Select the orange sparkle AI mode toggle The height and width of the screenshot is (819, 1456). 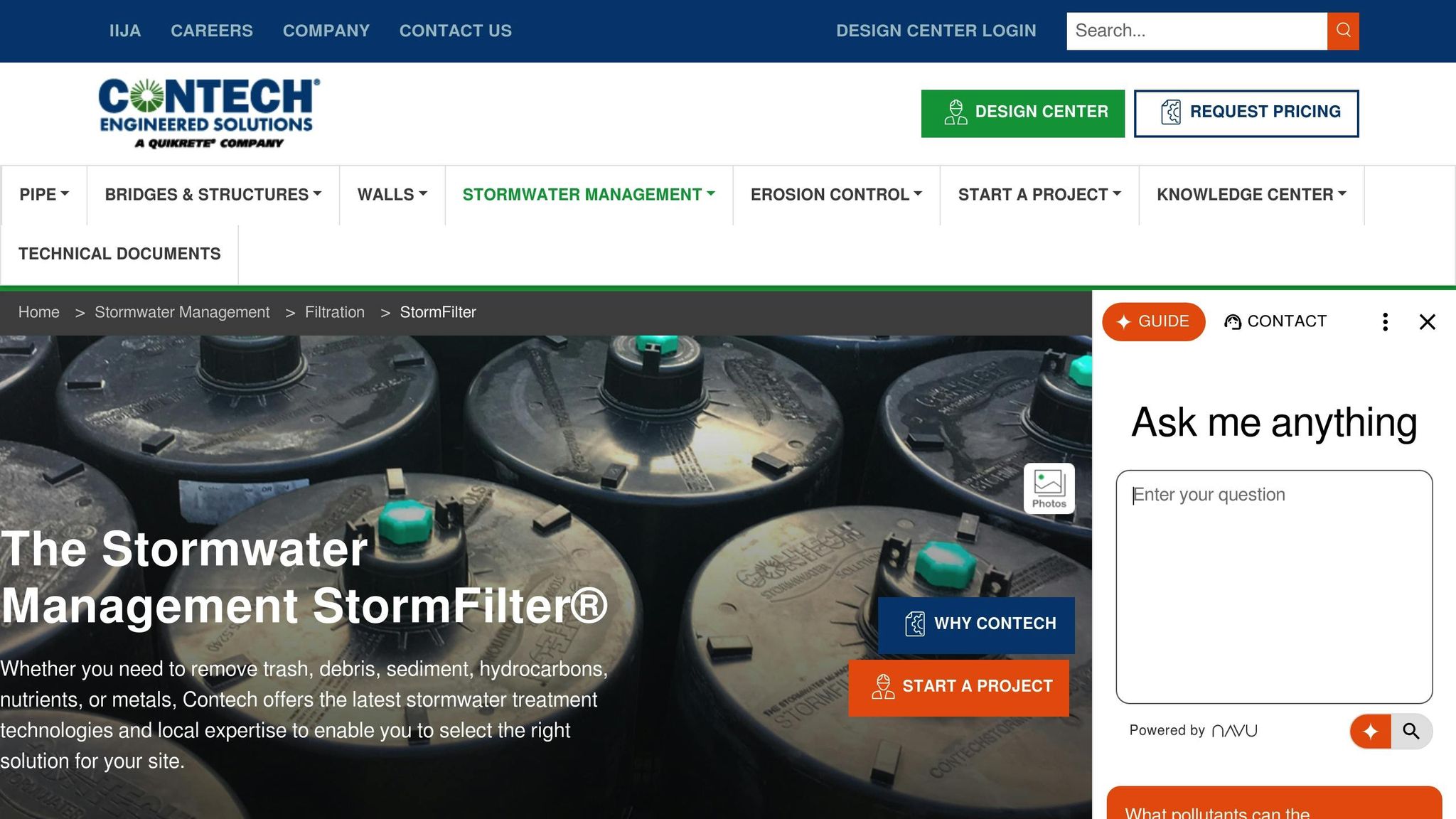pyautogui.click(x=1371, y=731)
